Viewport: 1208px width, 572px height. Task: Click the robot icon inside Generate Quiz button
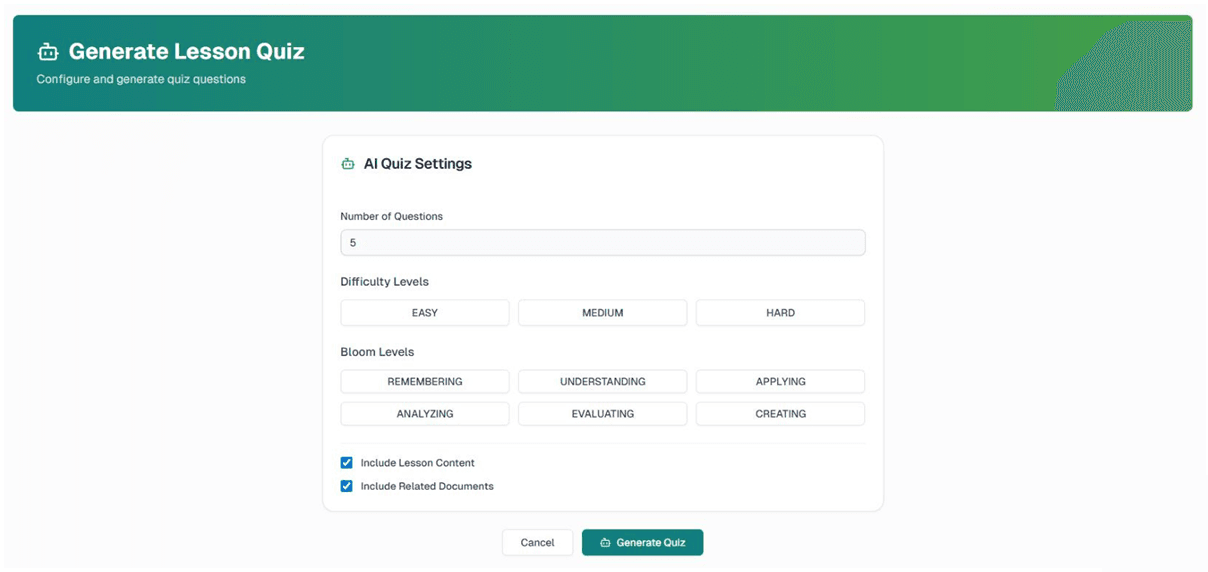coord(605,543)
